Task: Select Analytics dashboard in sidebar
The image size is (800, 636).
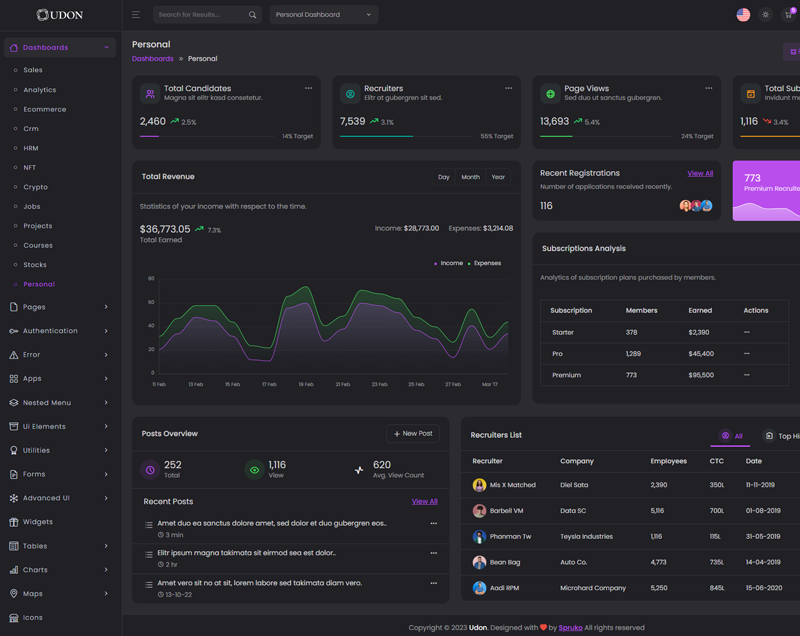Action: coord(40,90)
